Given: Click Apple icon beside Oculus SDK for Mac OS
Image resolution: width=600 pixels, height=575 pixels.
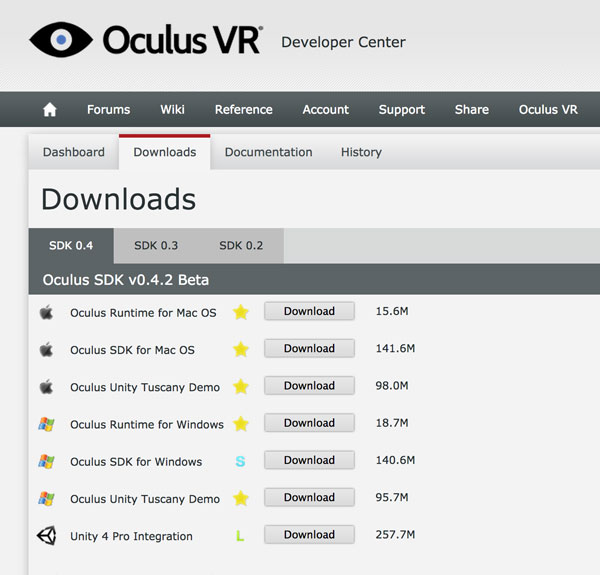Looking at the screenshot, I should [46, 349].
